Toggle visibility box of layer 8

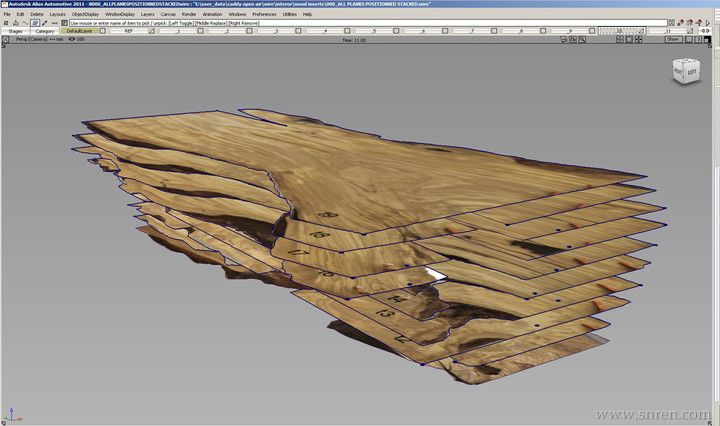pyautogui.click(x=543, y=31)
